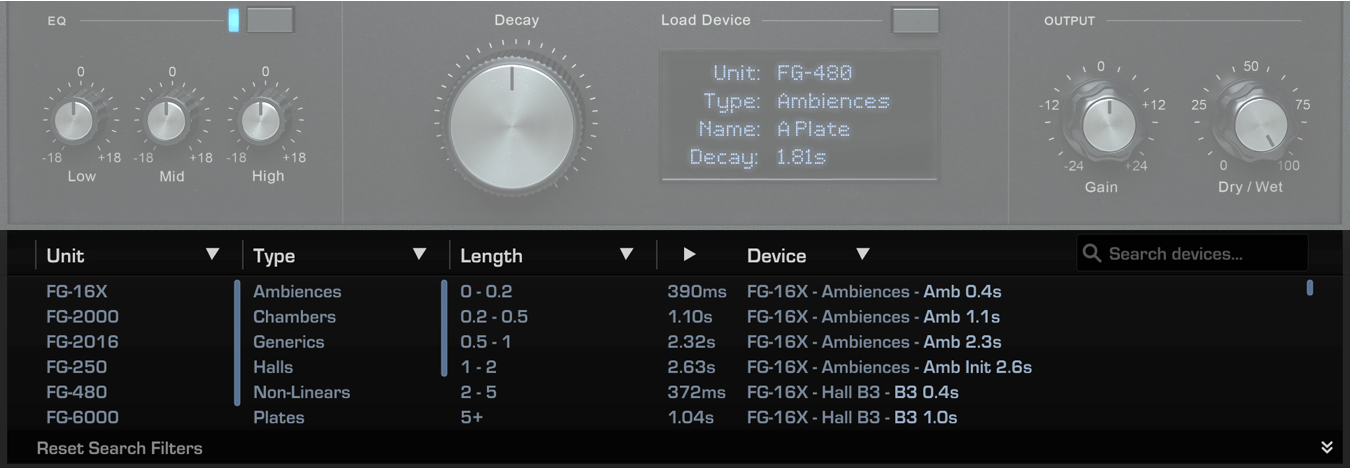Filter by Halls type
1351x469 pixels.
click(x=273, y=367)
